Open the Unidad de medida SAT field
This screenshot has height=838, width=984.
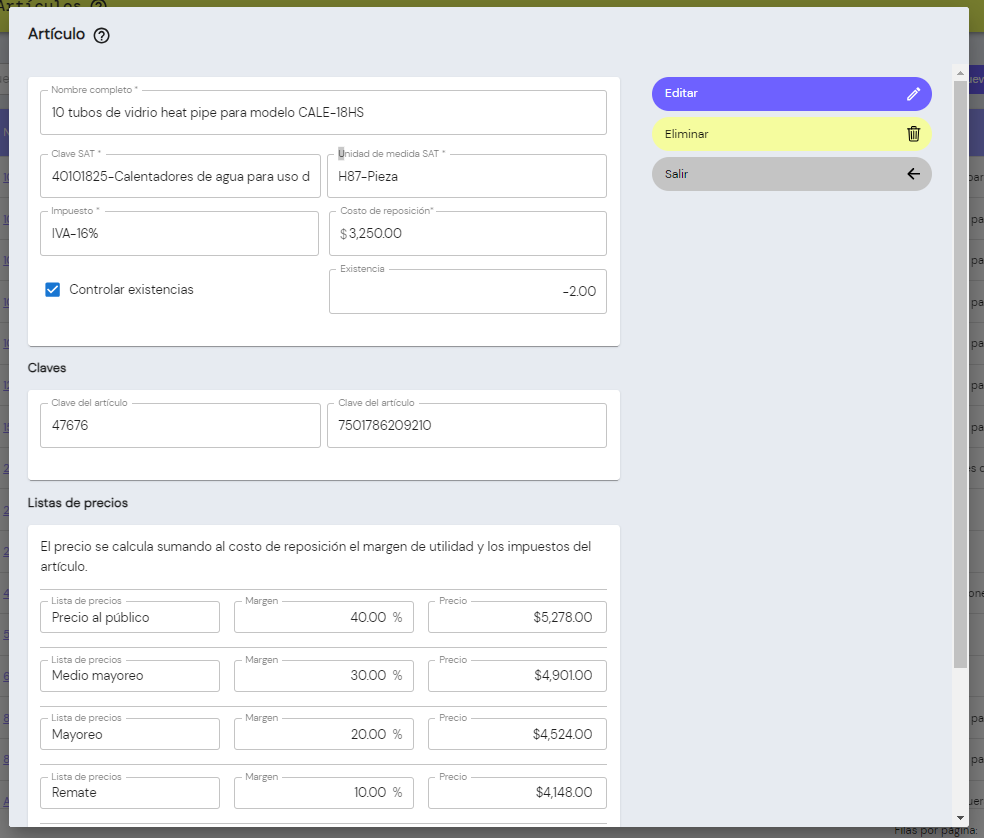(466, 177)
